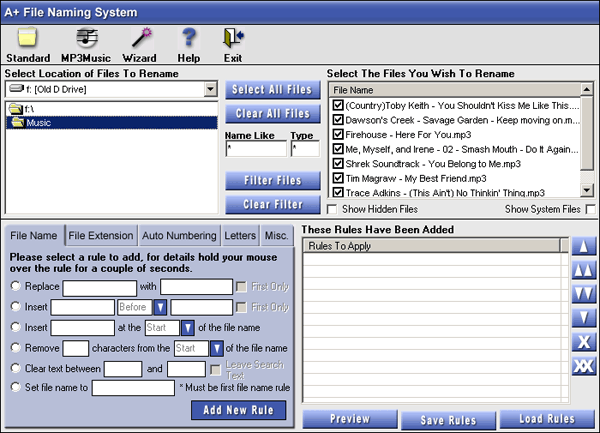The height and width of the screenshot is (433, 600).
Task: Switch to the Auto Numbering tab
Action: (x=179, y=236)
